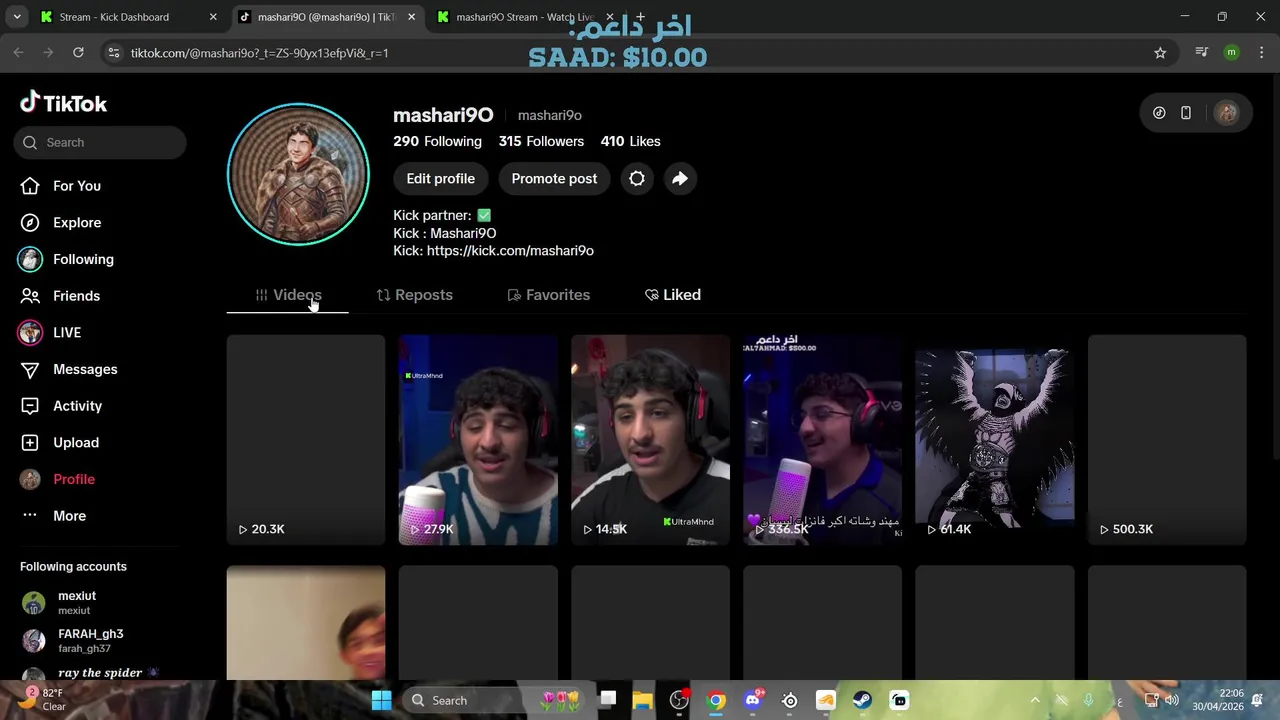Open Steam from the taskbar
This screenshot has height=720, width=1280.
pyautogui.click(x=862, y=700)
